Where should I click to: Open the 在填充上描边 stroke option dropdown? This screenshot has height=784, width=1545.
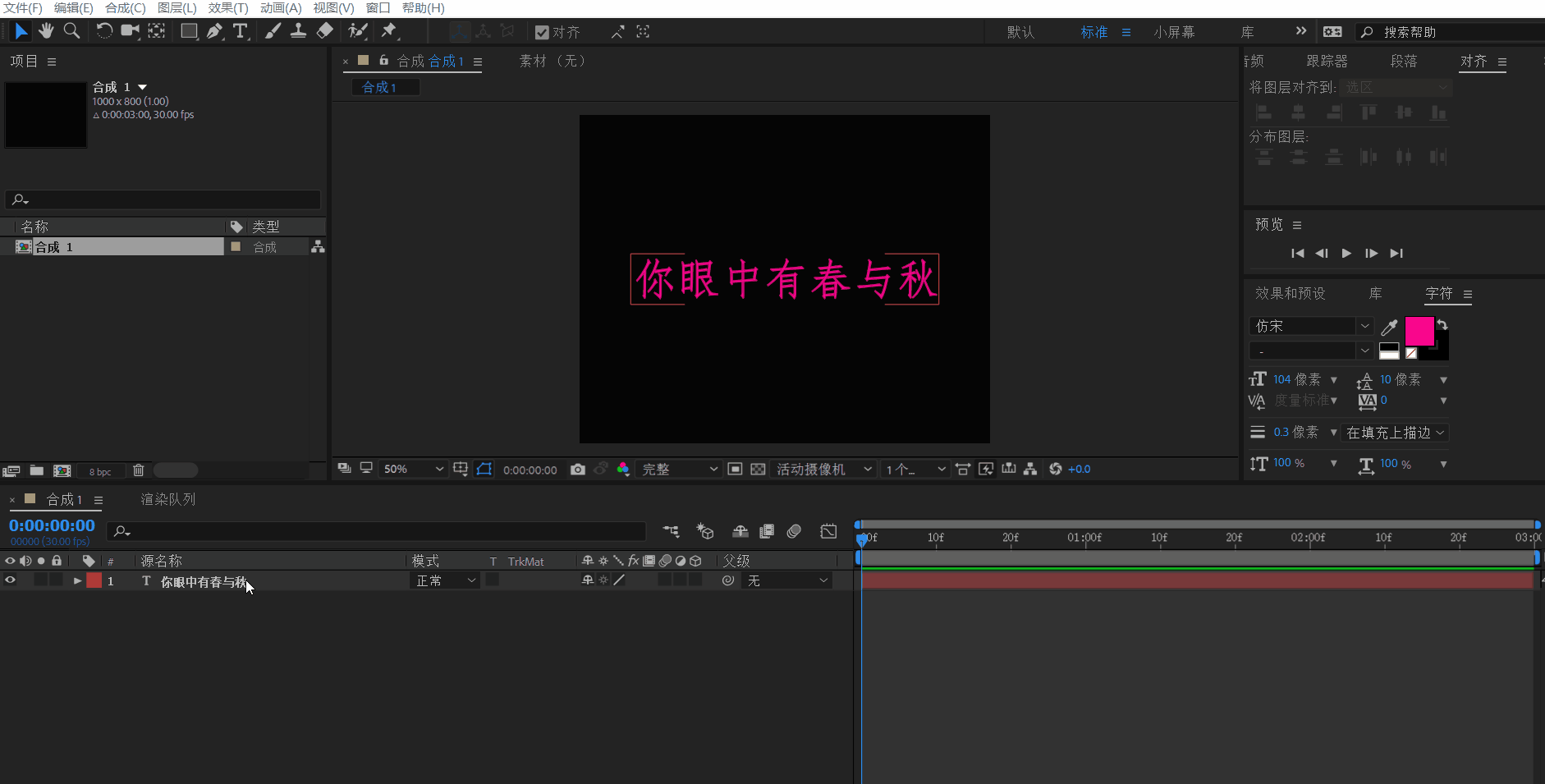pos(1395,433)
